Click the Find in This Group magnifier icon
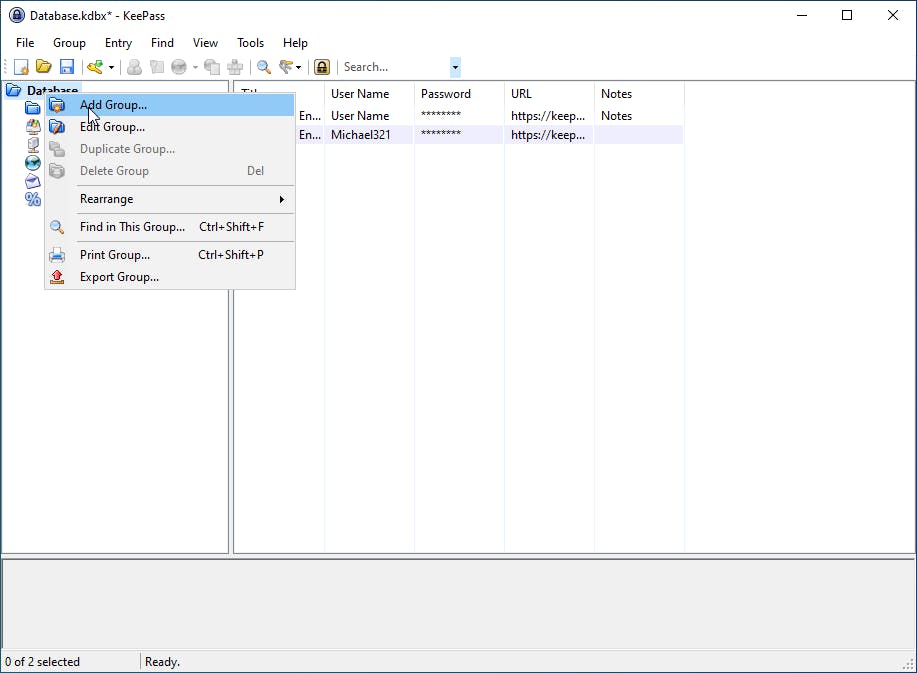 pyautogui.click(x=57, y=227)
